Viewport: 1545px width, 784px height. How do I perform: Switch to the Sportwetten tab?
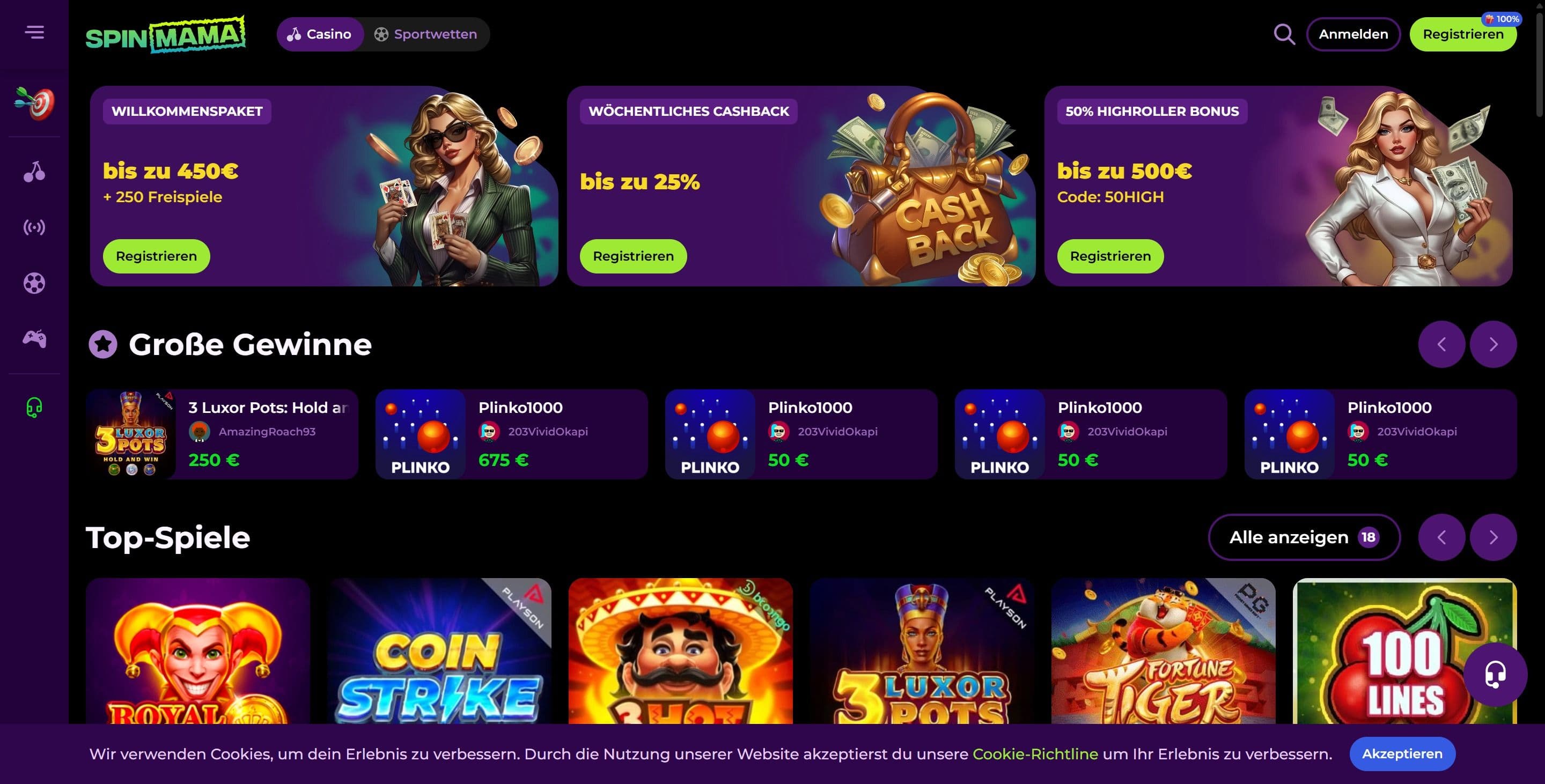426,34
